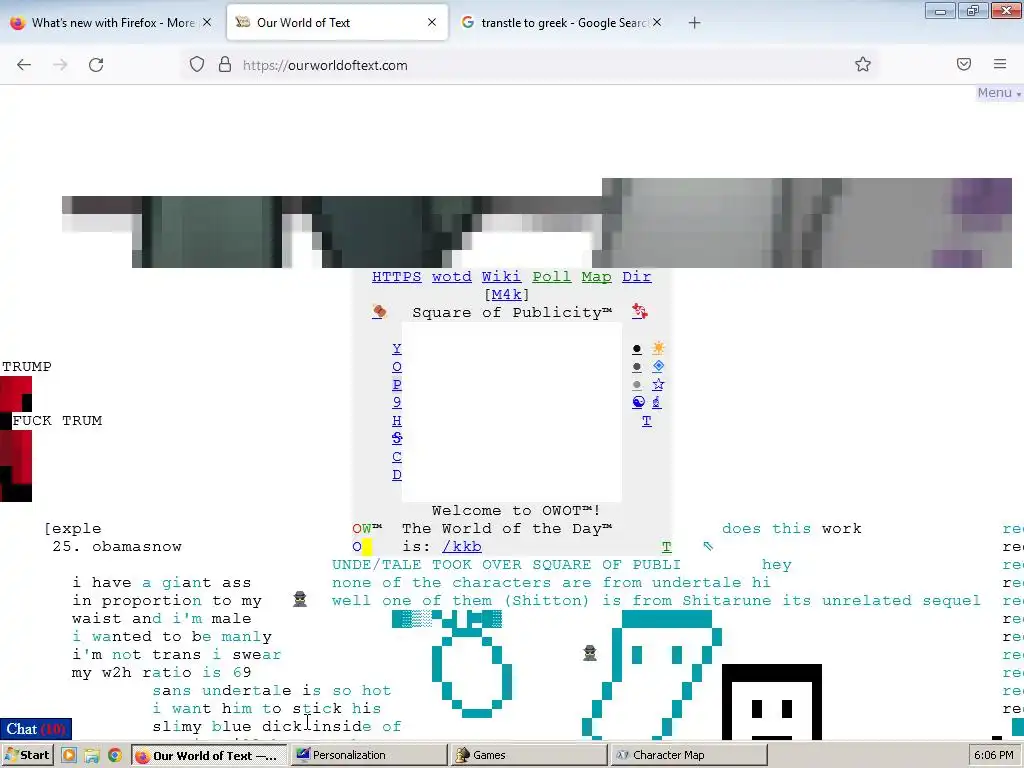Switch to the Google Search tab
This screenshot has height=768, width=1024.
560,22
